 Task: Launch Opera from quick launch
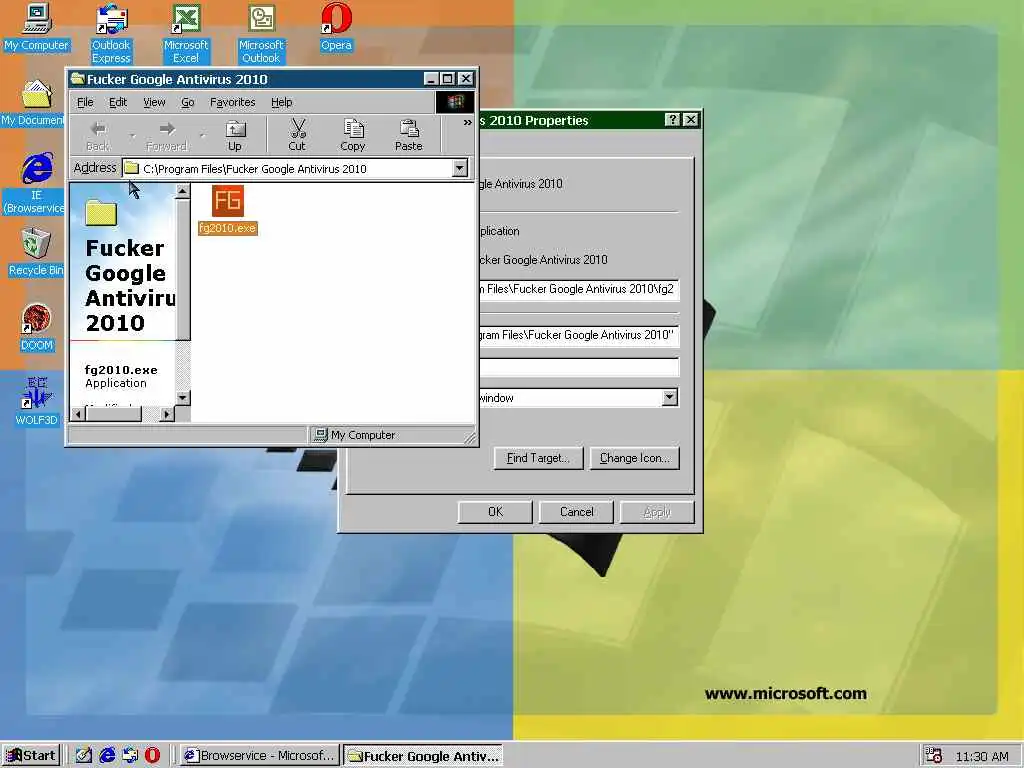pyautogui.click(x=152, y=756)
